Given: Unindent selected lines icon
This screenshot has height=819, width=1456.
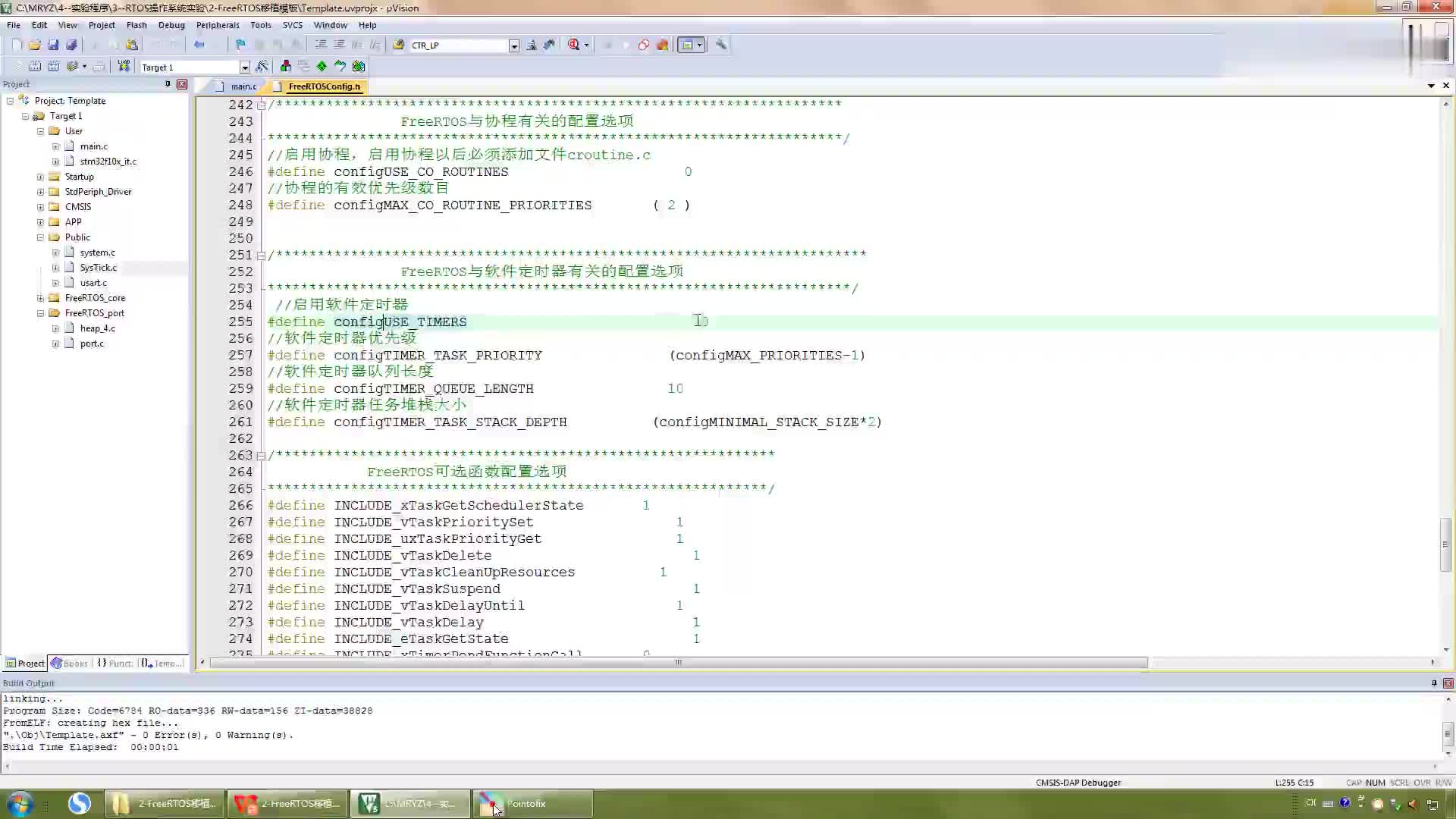Looking at the screenshot, I should [339, 45].
